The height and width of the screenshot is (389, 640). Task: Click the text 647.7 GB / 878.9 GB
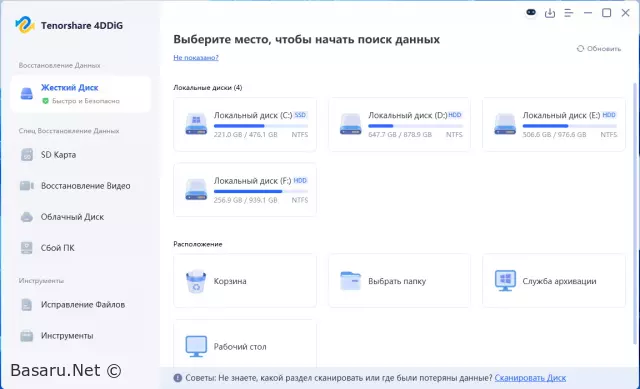(400, 135)
